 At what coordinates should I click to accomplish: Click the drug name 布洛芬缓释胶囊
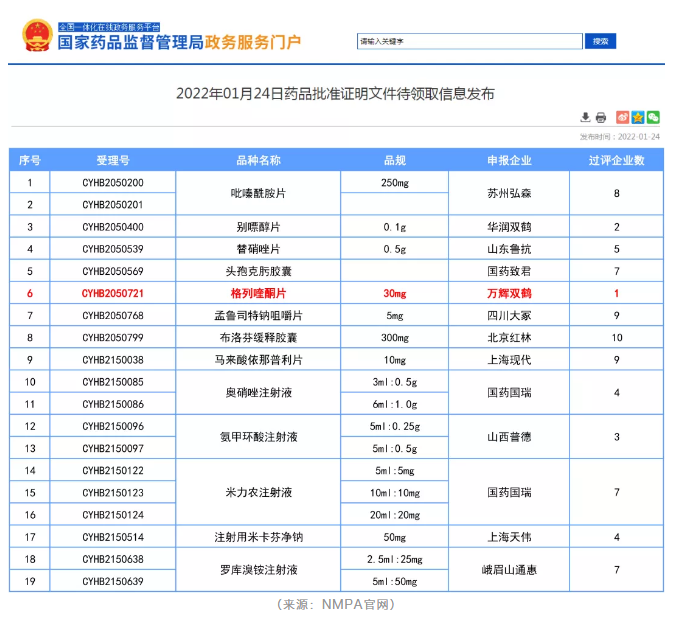click(258, 338)
